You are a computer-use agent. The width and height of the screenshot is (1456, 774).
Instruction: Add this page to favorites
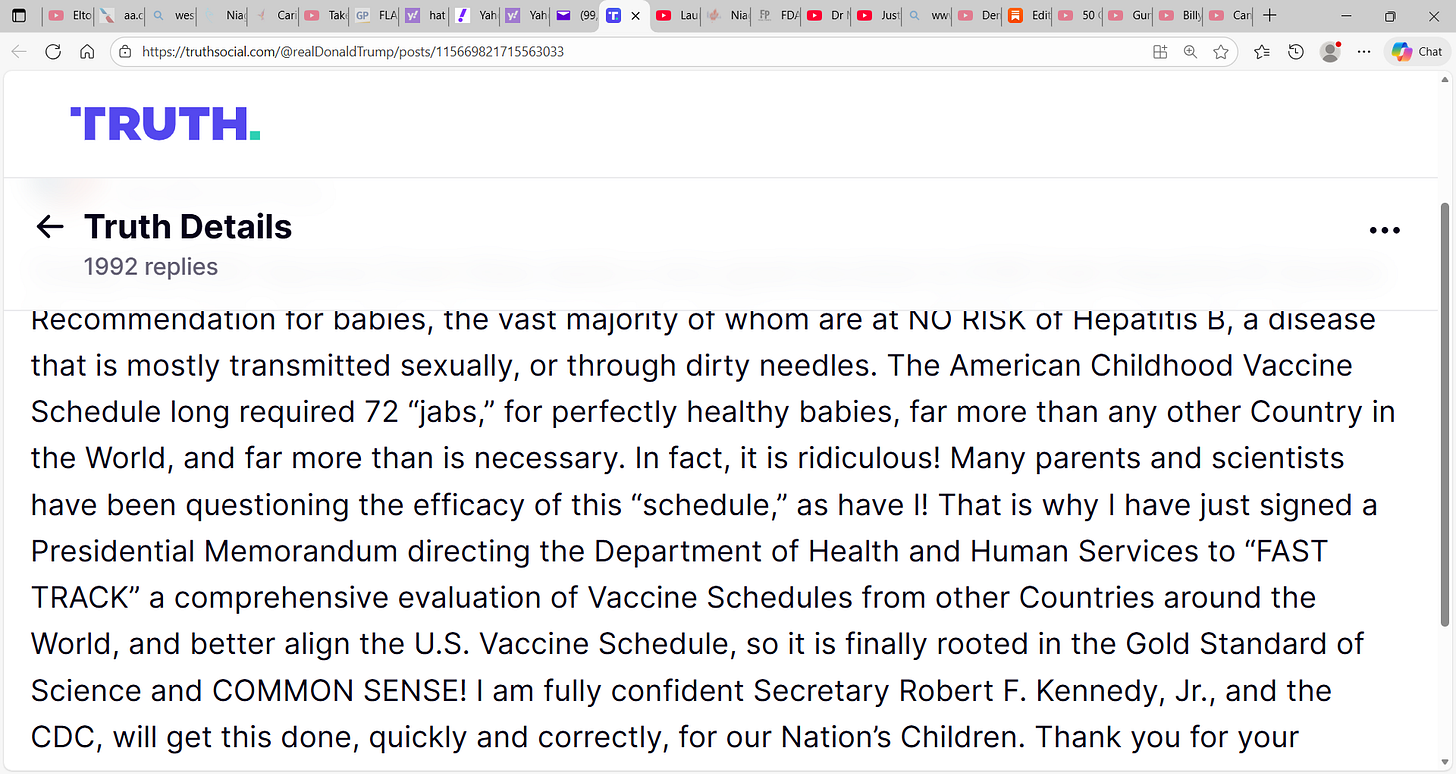(1220, 52)
